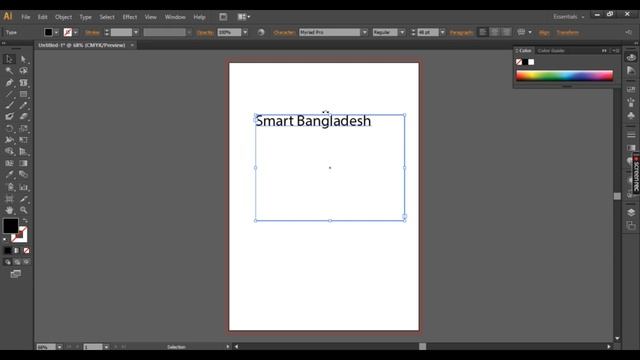Open the Essentials workspace switcher
The height and width of the screenshot is (360, 640).
coord(569,17)
